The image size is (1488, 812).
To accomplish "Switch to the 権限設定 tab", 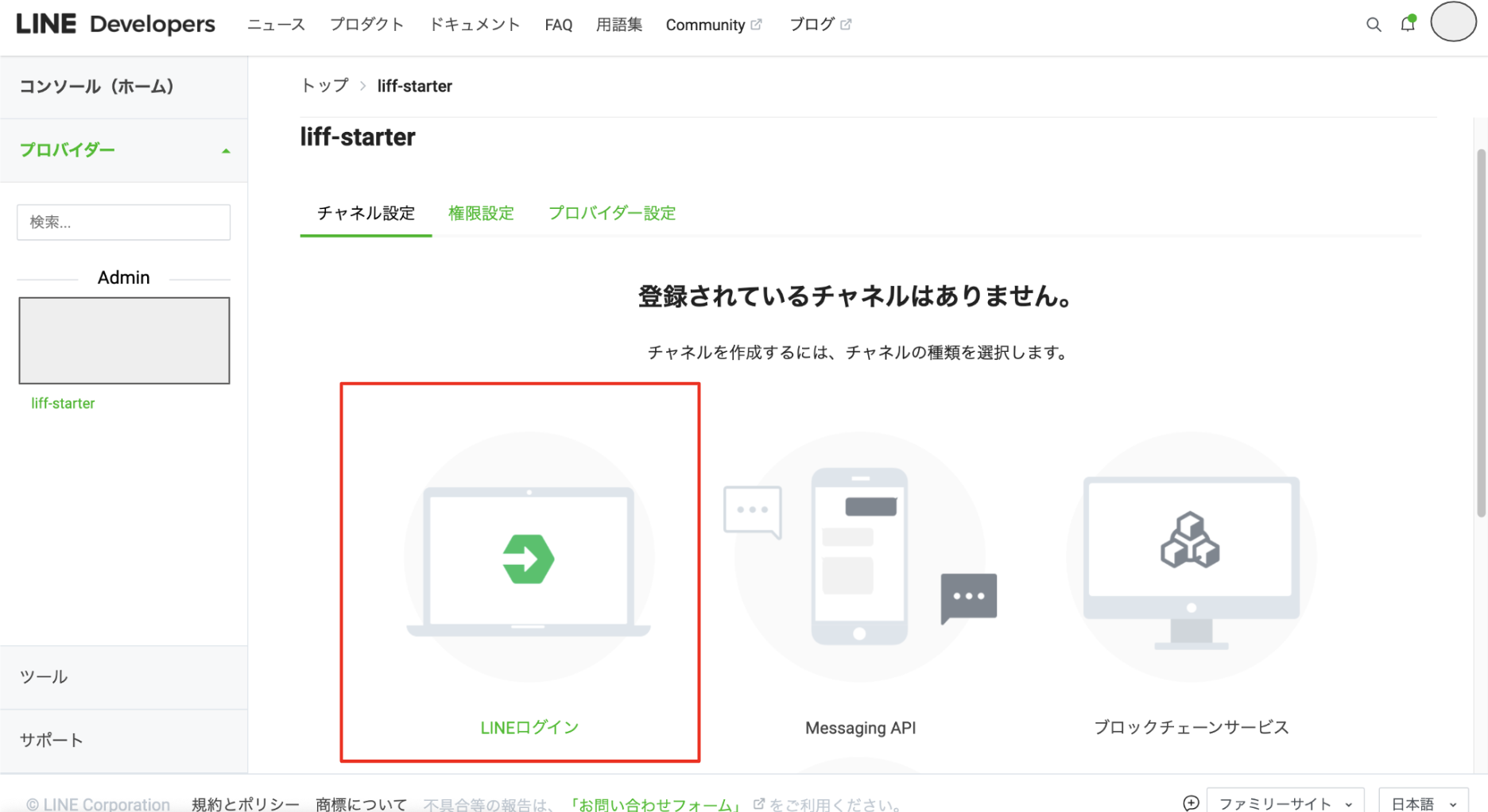I will click(x=481, y=213).
